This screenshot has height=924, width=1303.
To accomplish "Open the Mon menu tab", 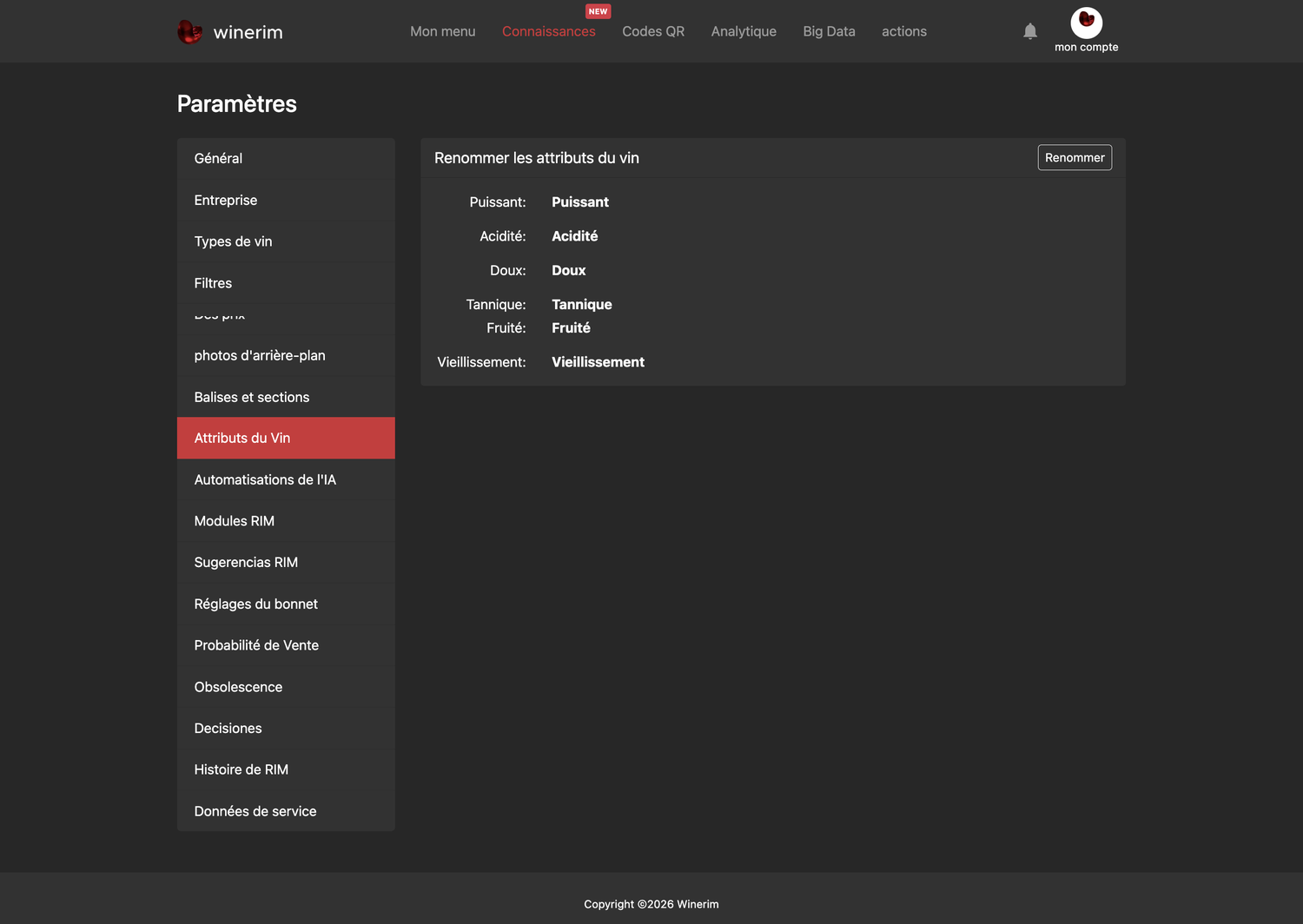I will tap(443, 31).
